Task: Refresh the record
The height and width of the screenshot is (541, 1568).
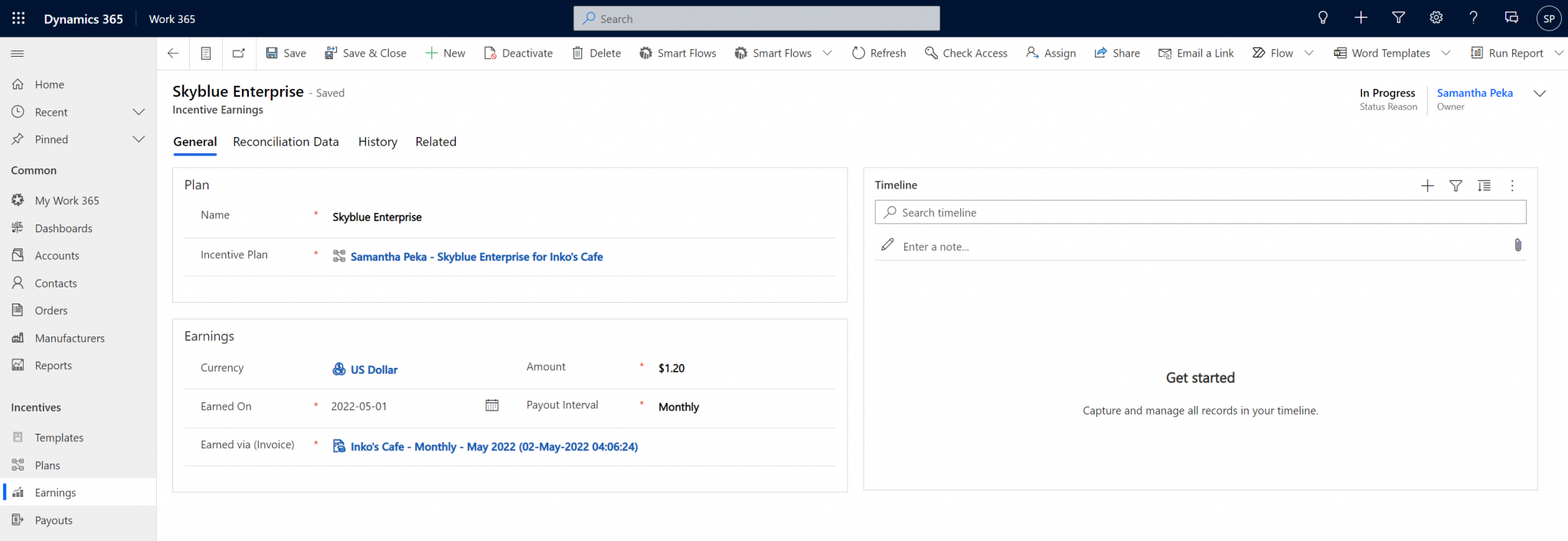Action: tap(879, 53)
